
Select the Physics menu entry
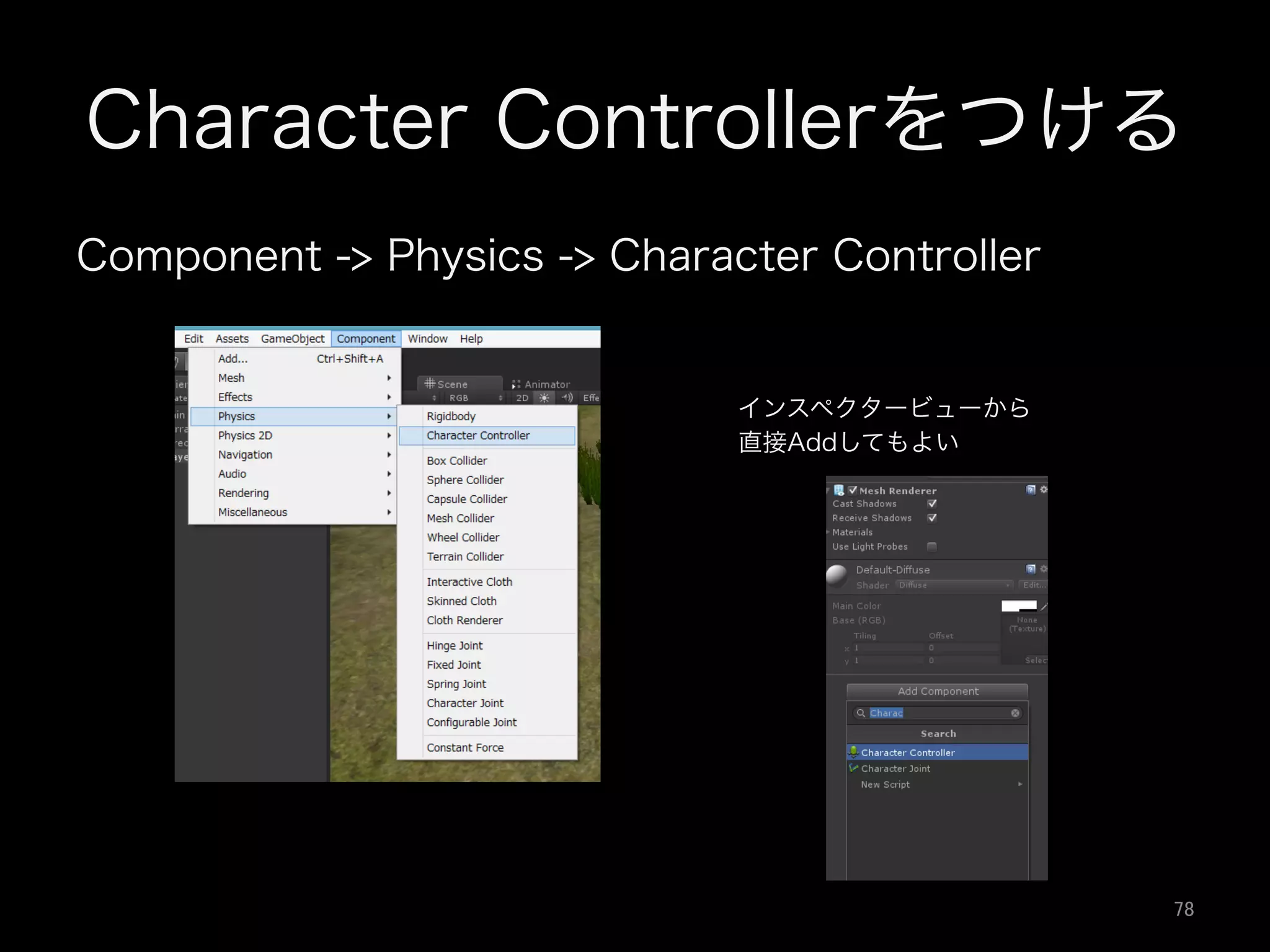(x=294, y=416)
